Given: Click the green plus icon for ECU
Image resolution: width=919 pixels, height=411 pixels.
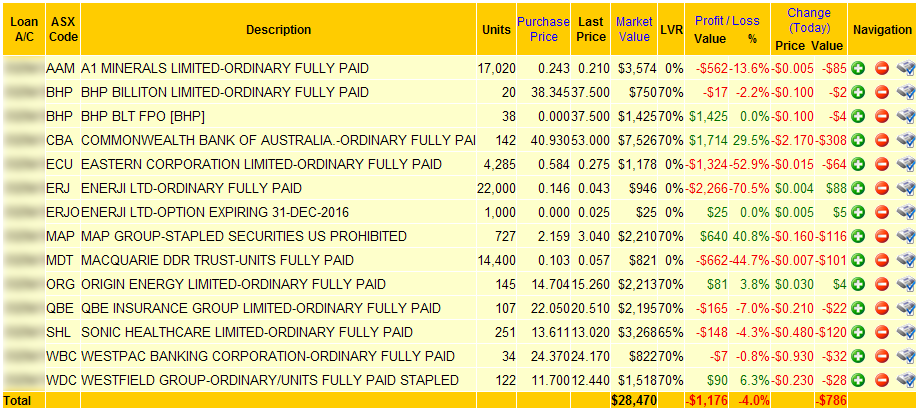Looking at the screenshot, I should [x=858, y=165].
